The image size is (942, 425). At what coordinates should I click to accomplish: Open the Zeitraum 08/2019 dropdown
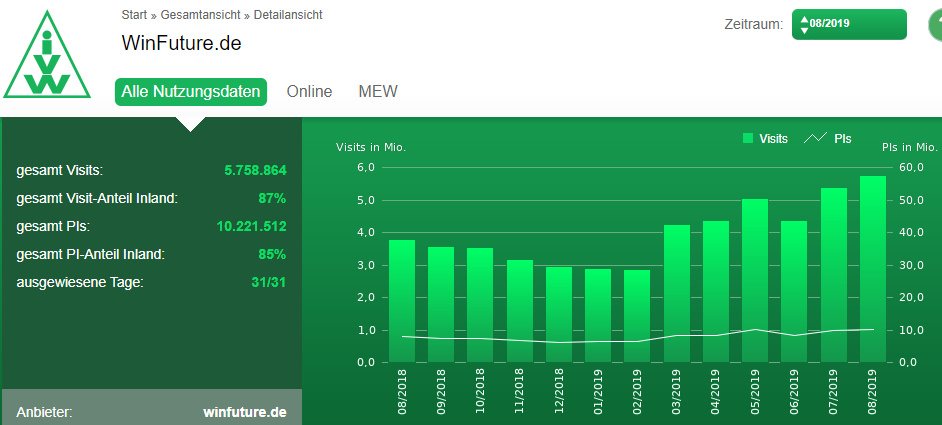coord(849,25)
